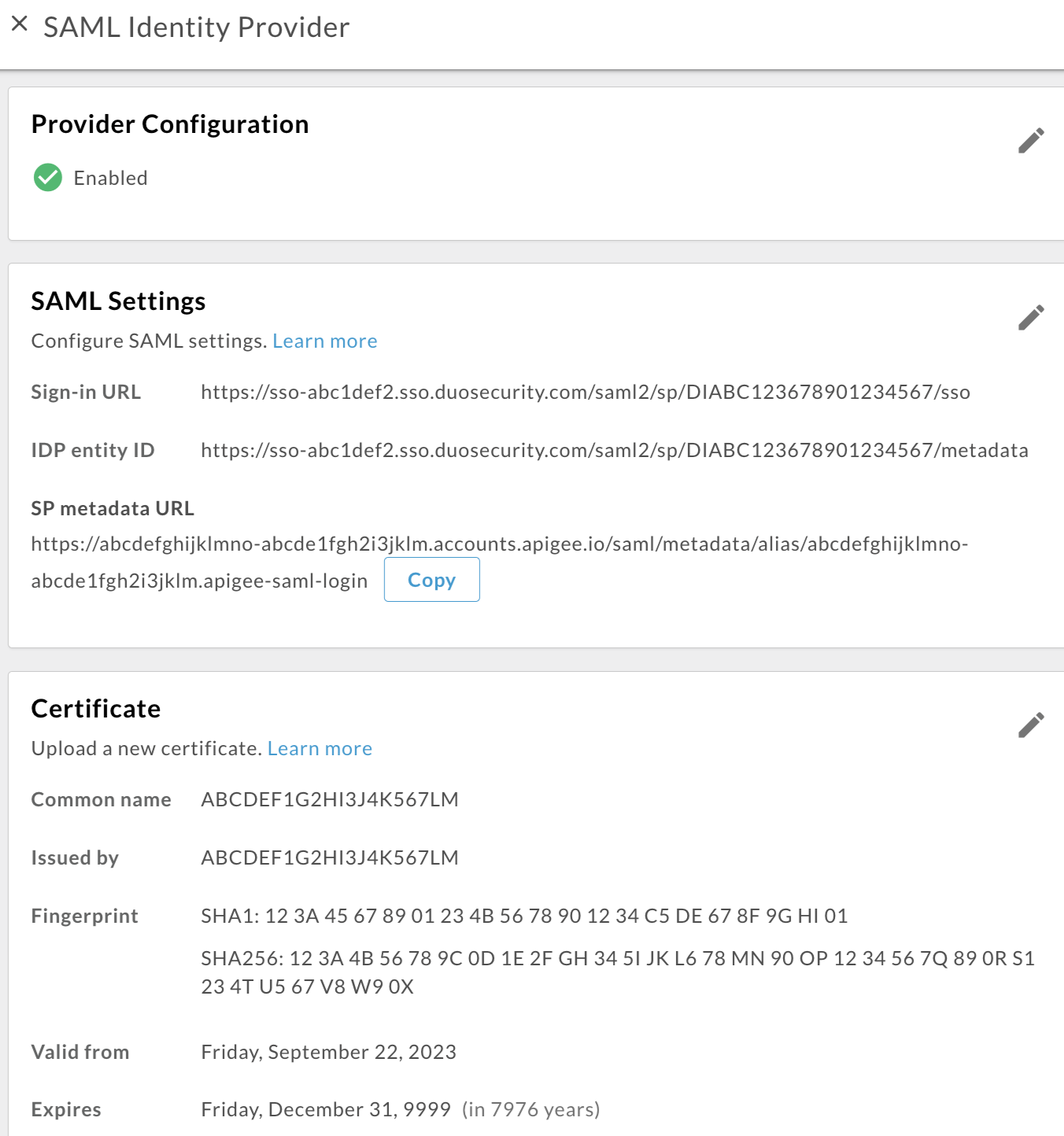Click the Valid from date value
1064x1136 pixels.
tap(328, 1052)
